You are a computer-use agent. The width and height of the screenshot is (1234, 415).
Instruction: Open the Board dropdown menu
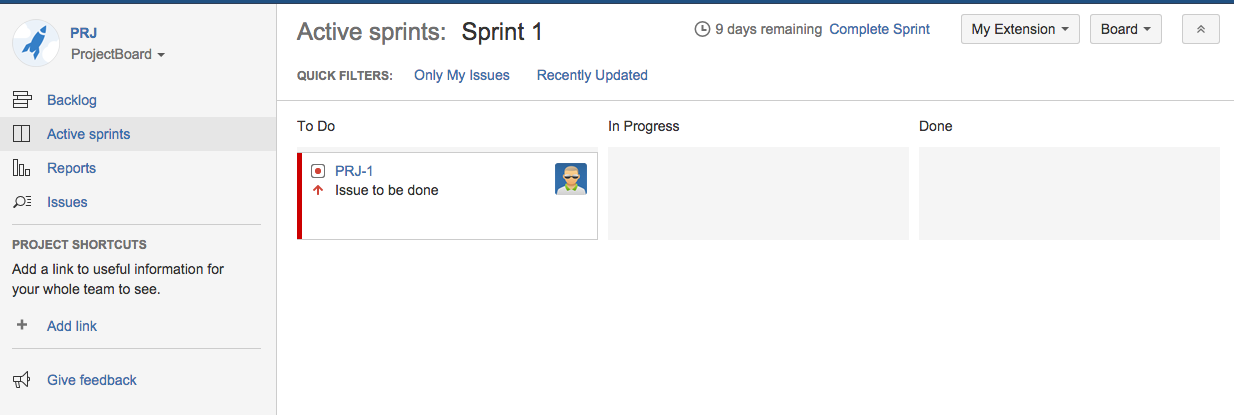pos(1125,29)
